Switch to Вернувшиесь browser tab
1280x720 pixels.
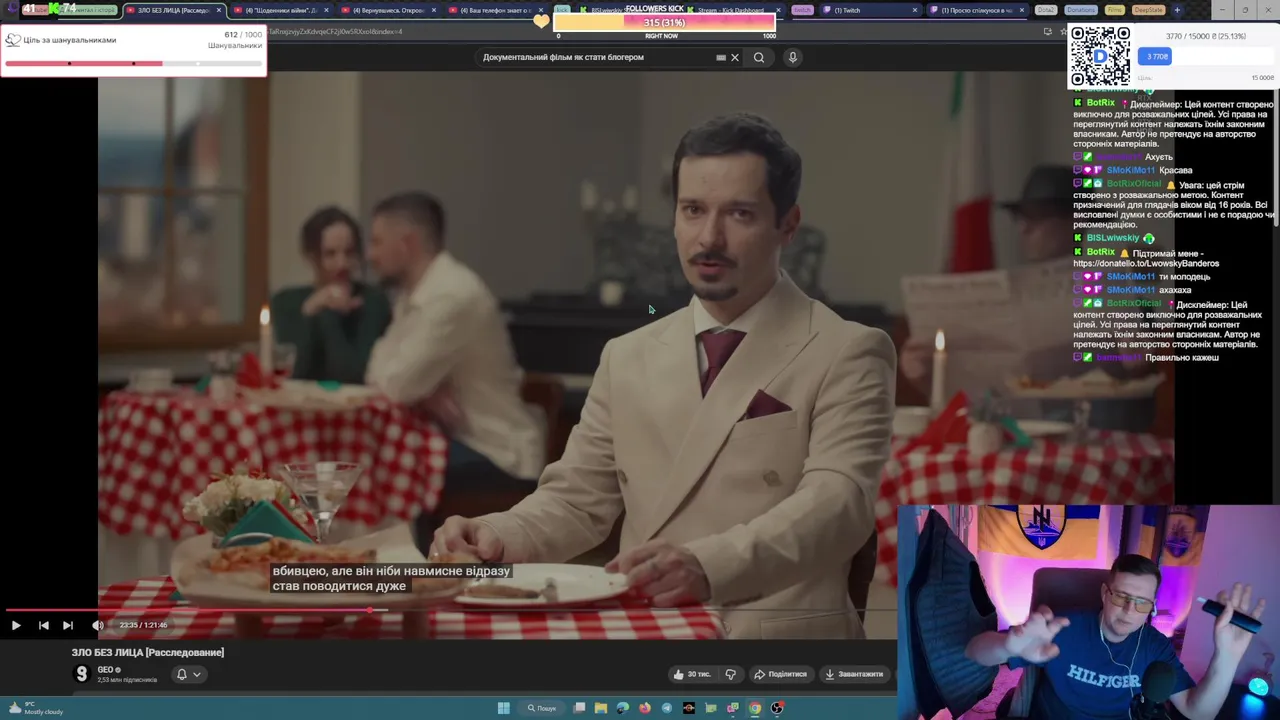388,10
